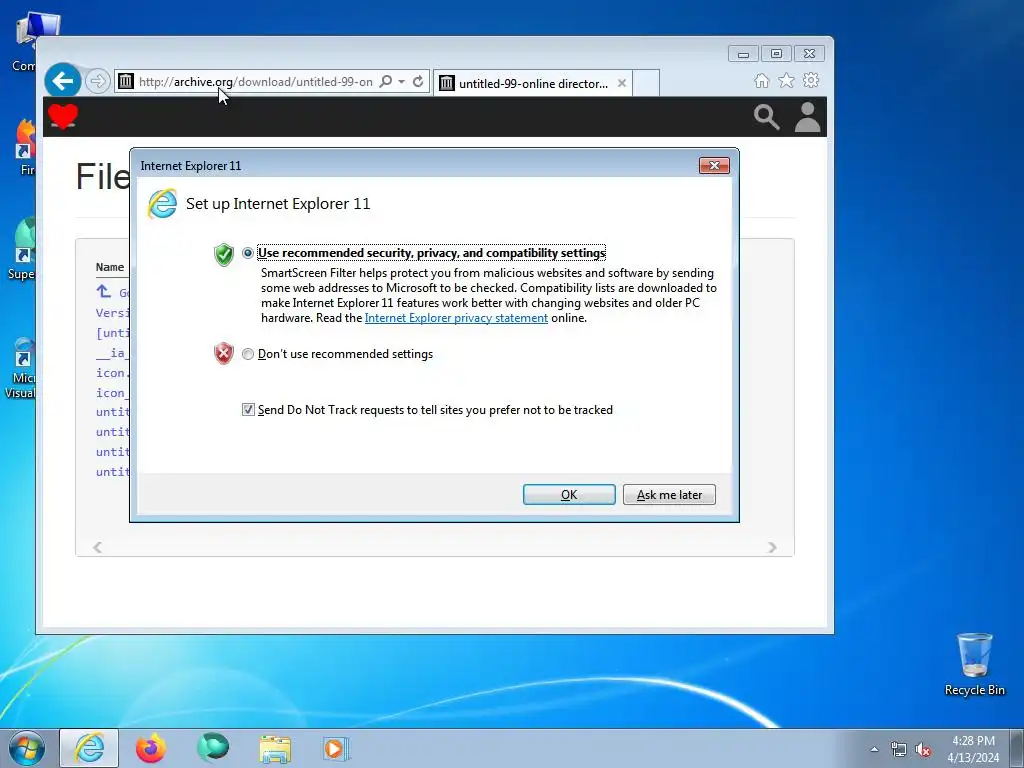The height and width of the screenshot is (768, 1024).
Task: Select the untitled-99-online directory tab
Action: click(532, 83)
